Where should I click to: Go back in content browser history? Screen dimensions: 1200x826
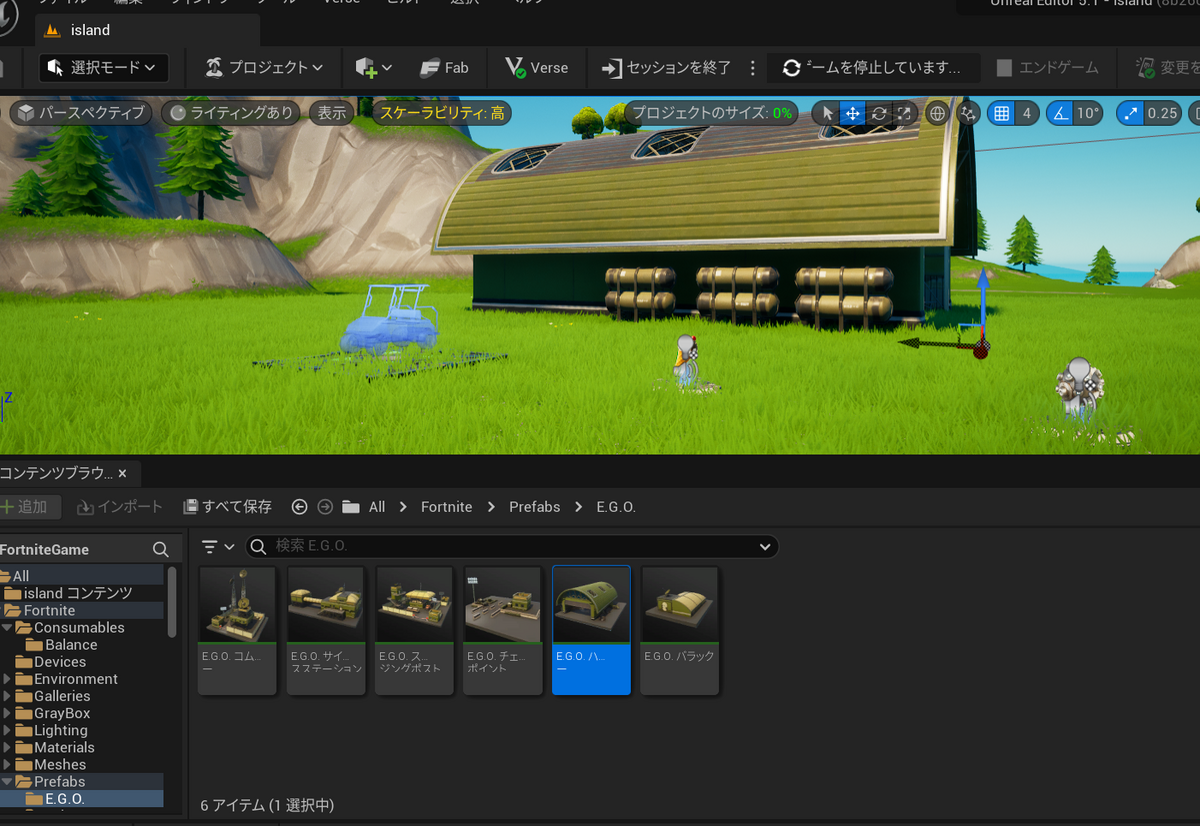click(x=299, y=507)
